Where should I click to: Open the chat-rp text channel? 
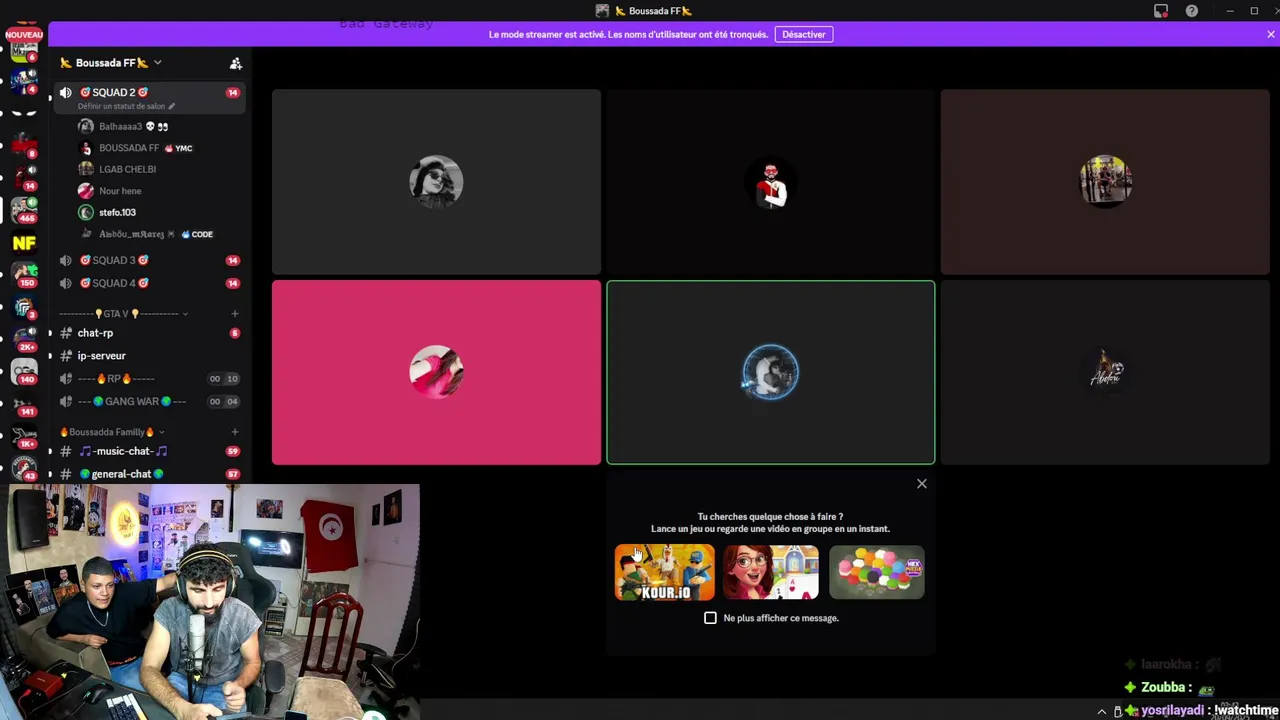tap(150, 333)
